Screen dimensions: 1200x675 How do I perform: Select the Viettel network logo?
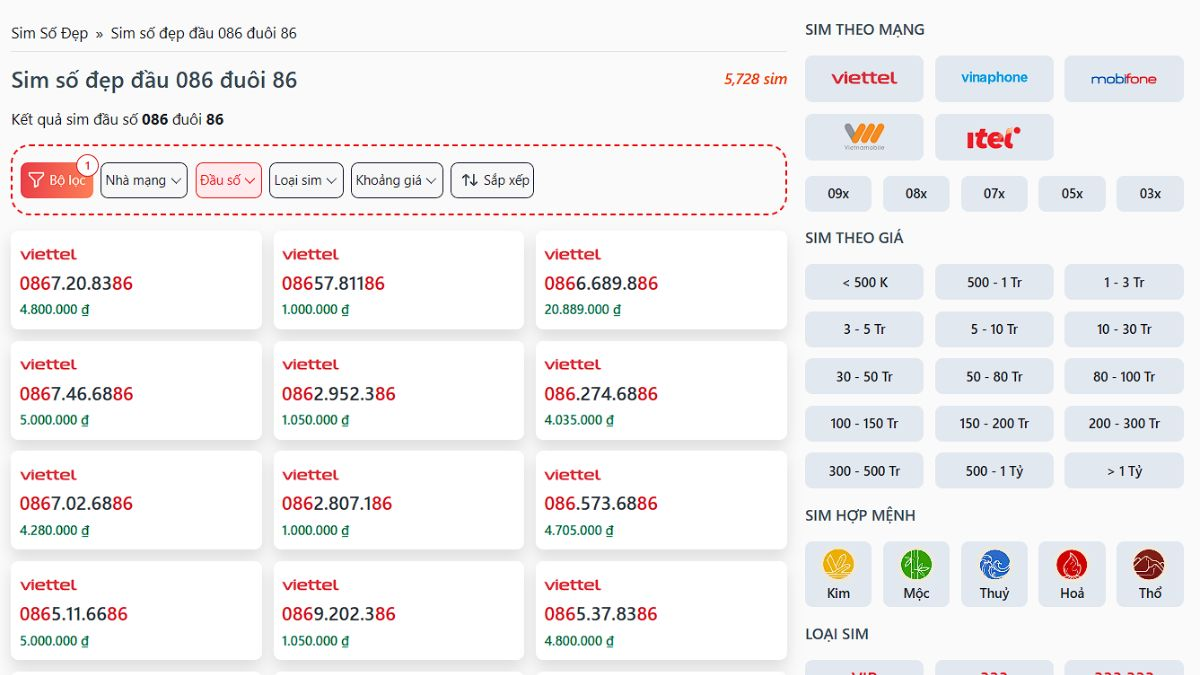[x=864, y=78]
